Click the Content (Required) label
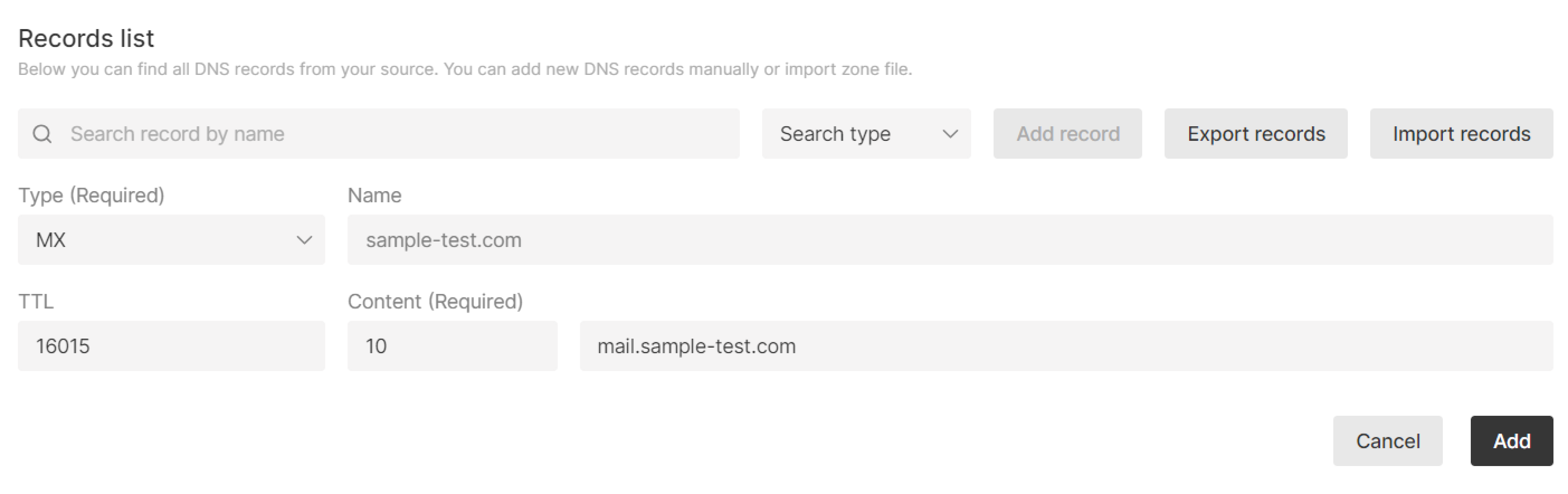The width and height of the screenshot is (1568, 494). 435,301
